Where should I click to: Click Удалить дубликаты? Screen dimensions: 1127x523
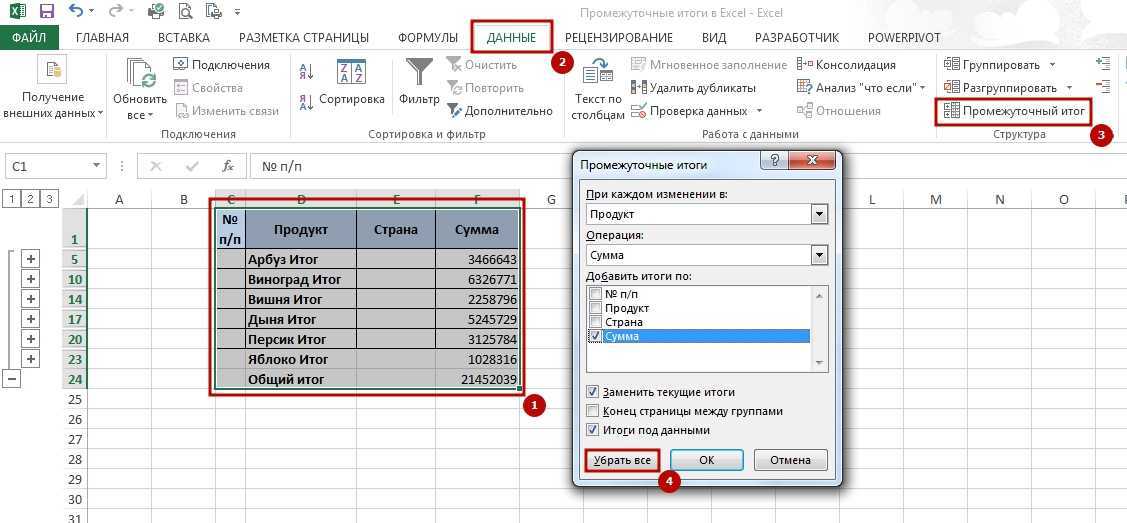tap(693, 88)
